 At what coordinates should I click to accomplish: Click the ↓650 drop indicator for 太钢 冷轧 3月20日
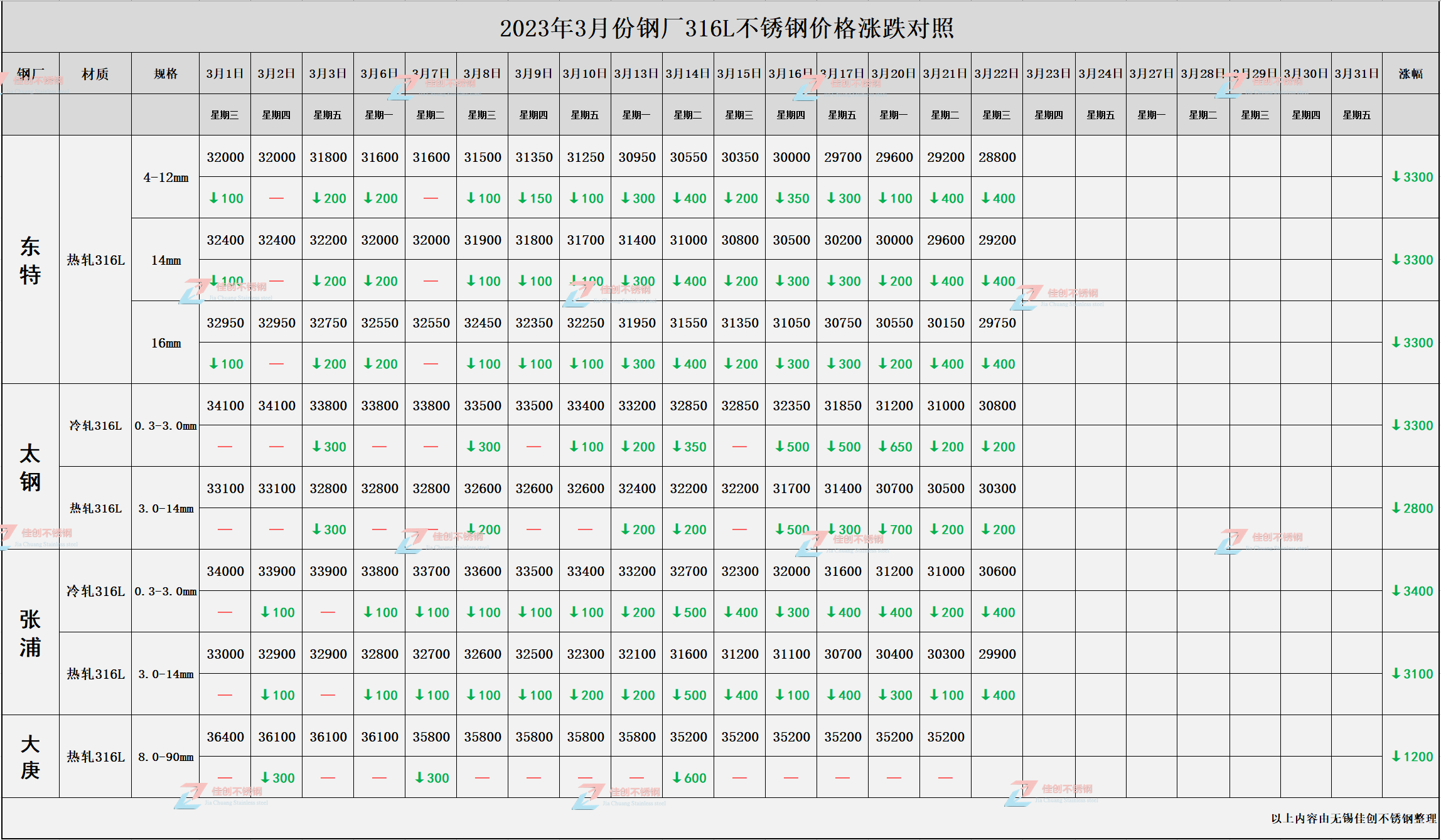click(x=894, y=447)
